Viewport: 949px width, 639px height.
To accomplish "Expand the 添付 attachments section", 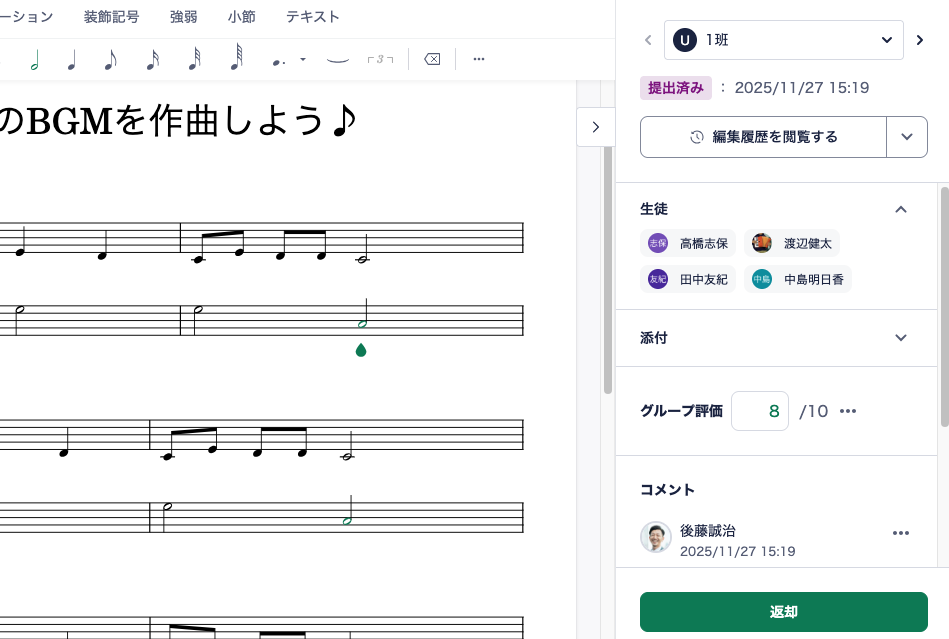I will click(900, 338).
